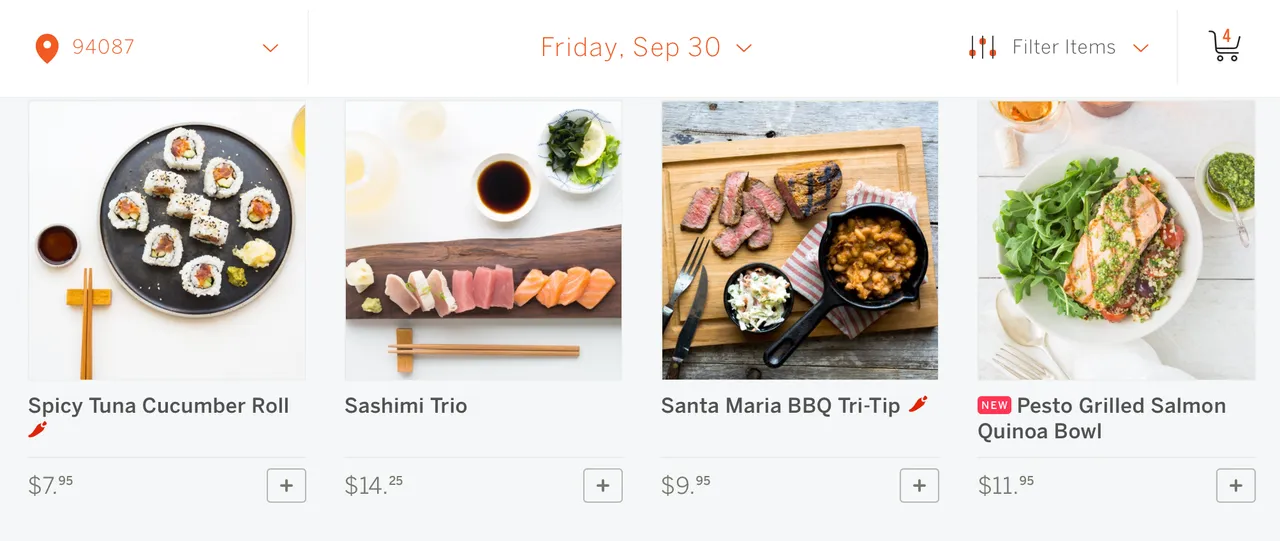
Task: Expand the 94087 zip code dropdown arrow
Action: point(270,48)
